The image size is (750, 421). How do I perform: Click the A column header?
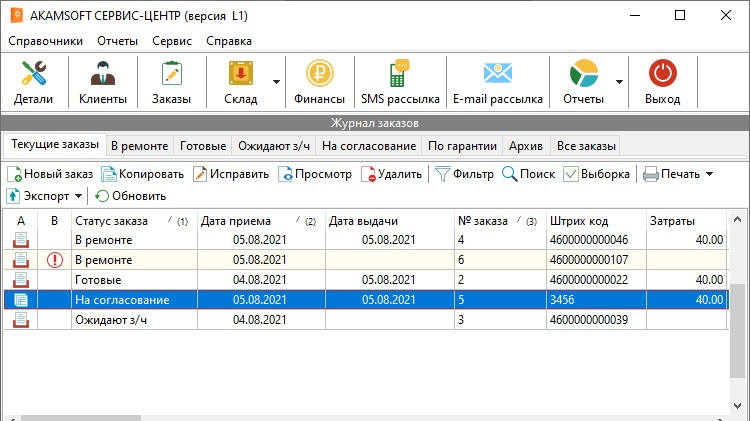coord(21,221)
